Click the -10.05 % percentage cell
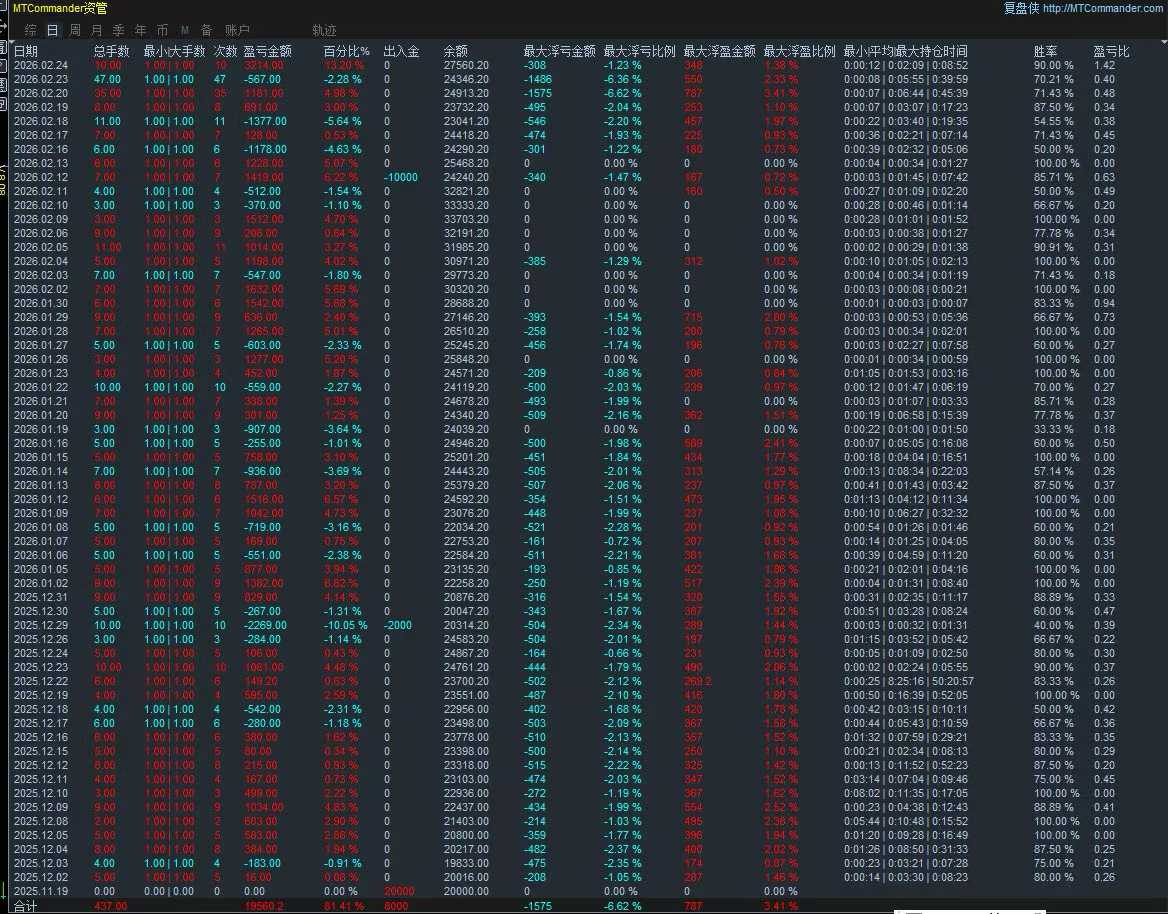This screenshot has height=914, width=1168. tap(345, 625)
